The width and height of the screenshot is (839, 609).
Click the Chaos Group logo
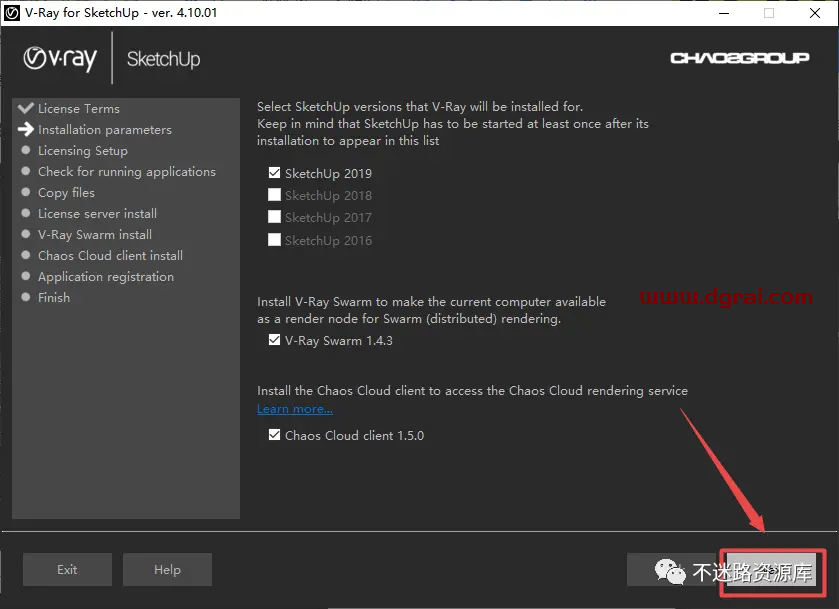[x=739, y=58]
